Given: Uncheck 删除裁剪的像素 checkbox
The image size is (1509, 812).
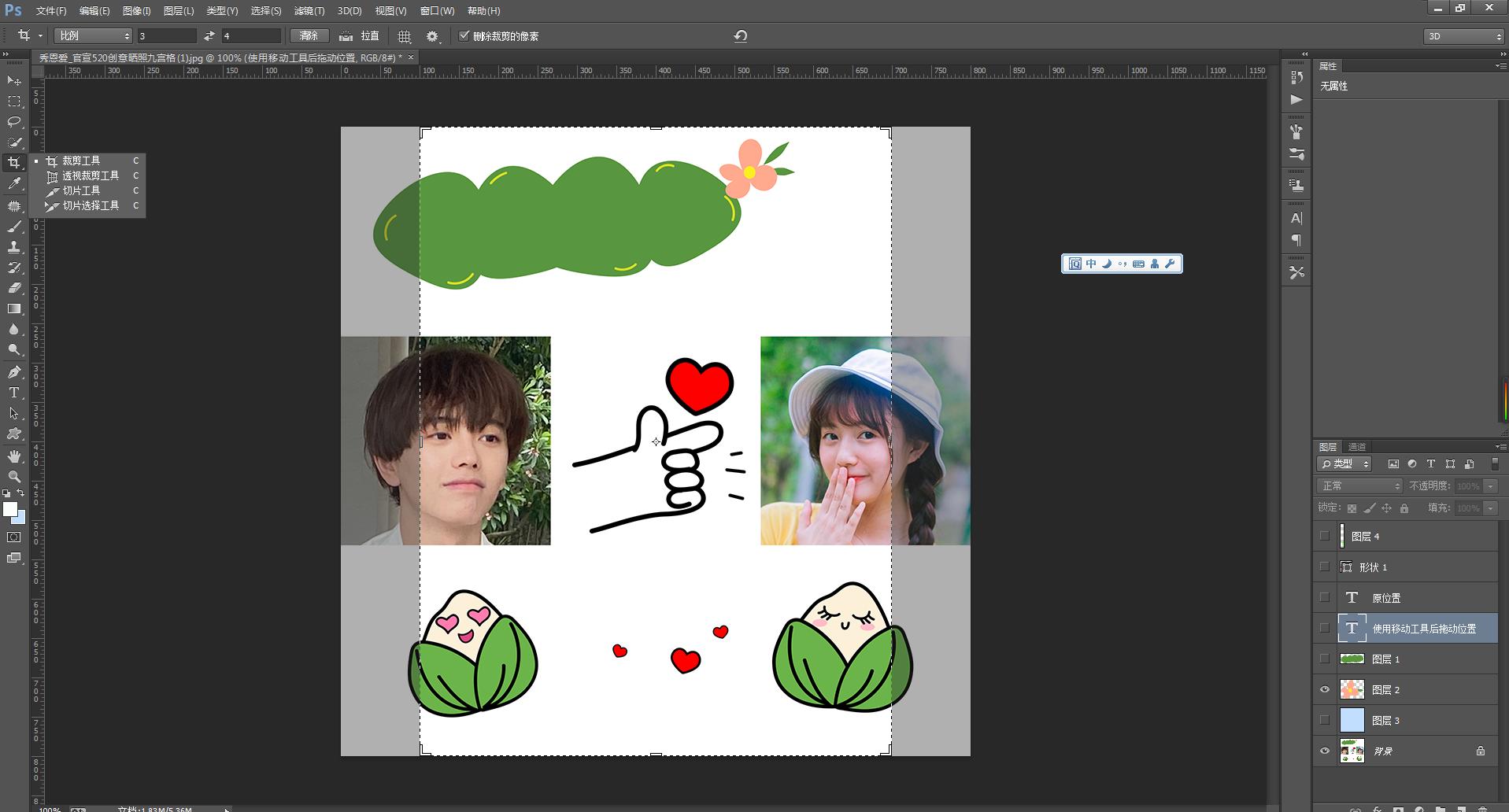Looking at the screenshot, I should tap(464, 35).
